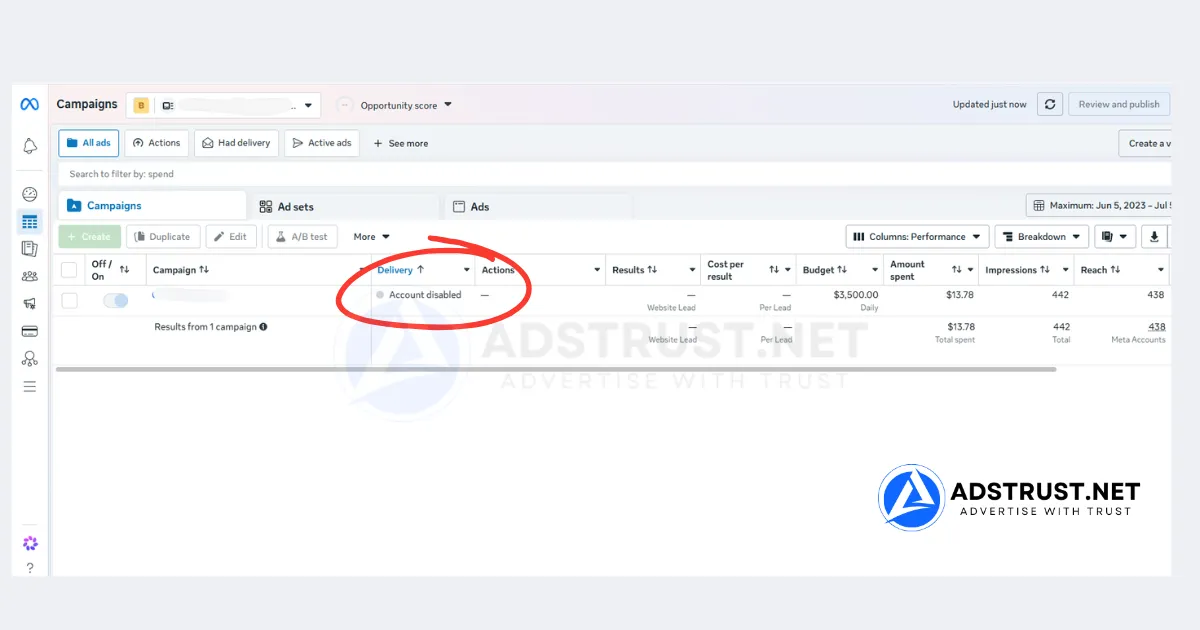Tick the campaign row checkbox
This screenshot has width=1200, height=630.
[69, 300]
